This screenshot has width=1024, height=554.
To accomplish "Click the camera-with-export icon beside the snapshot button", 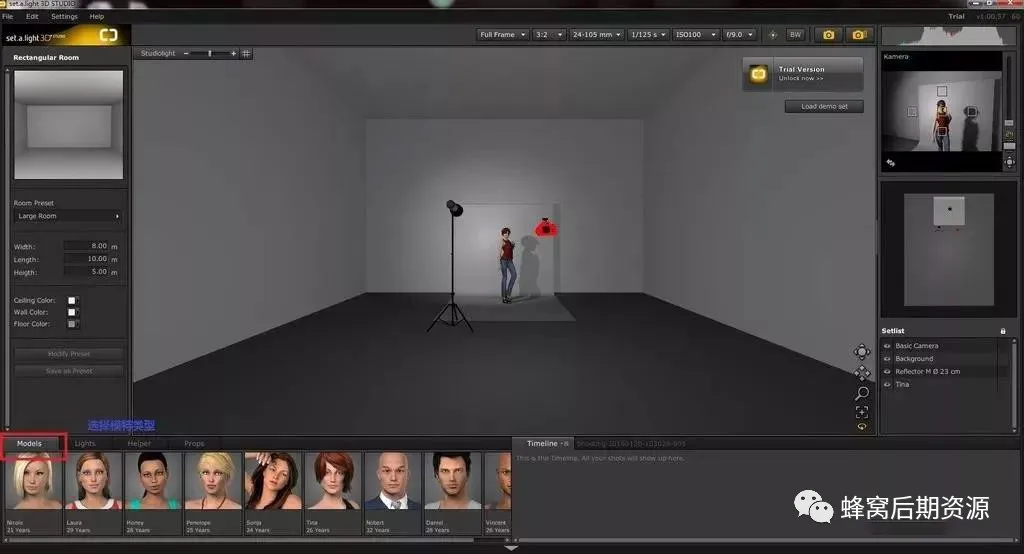I will (858, 35).
